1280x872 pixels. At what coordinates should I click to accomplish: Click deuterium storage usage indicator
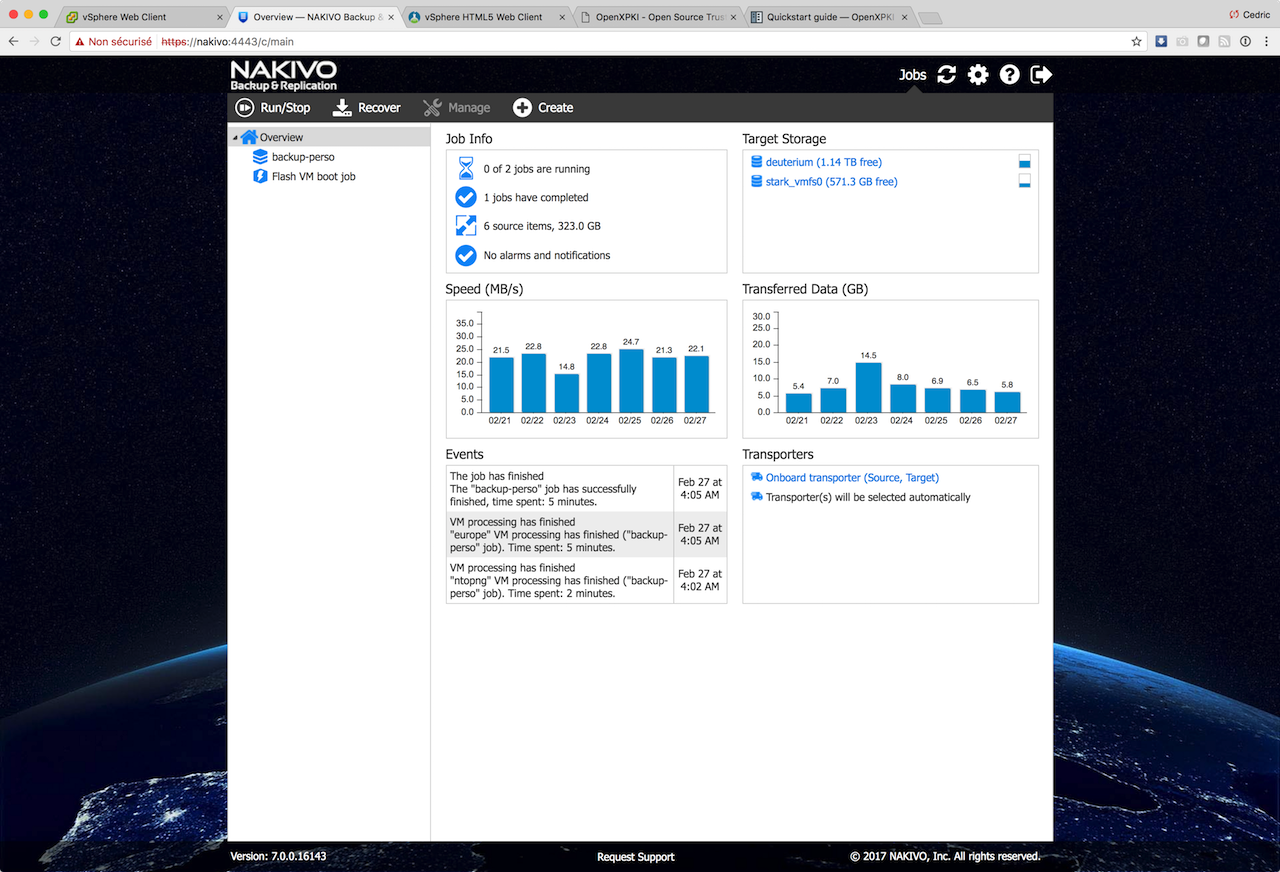(1024, 162)
